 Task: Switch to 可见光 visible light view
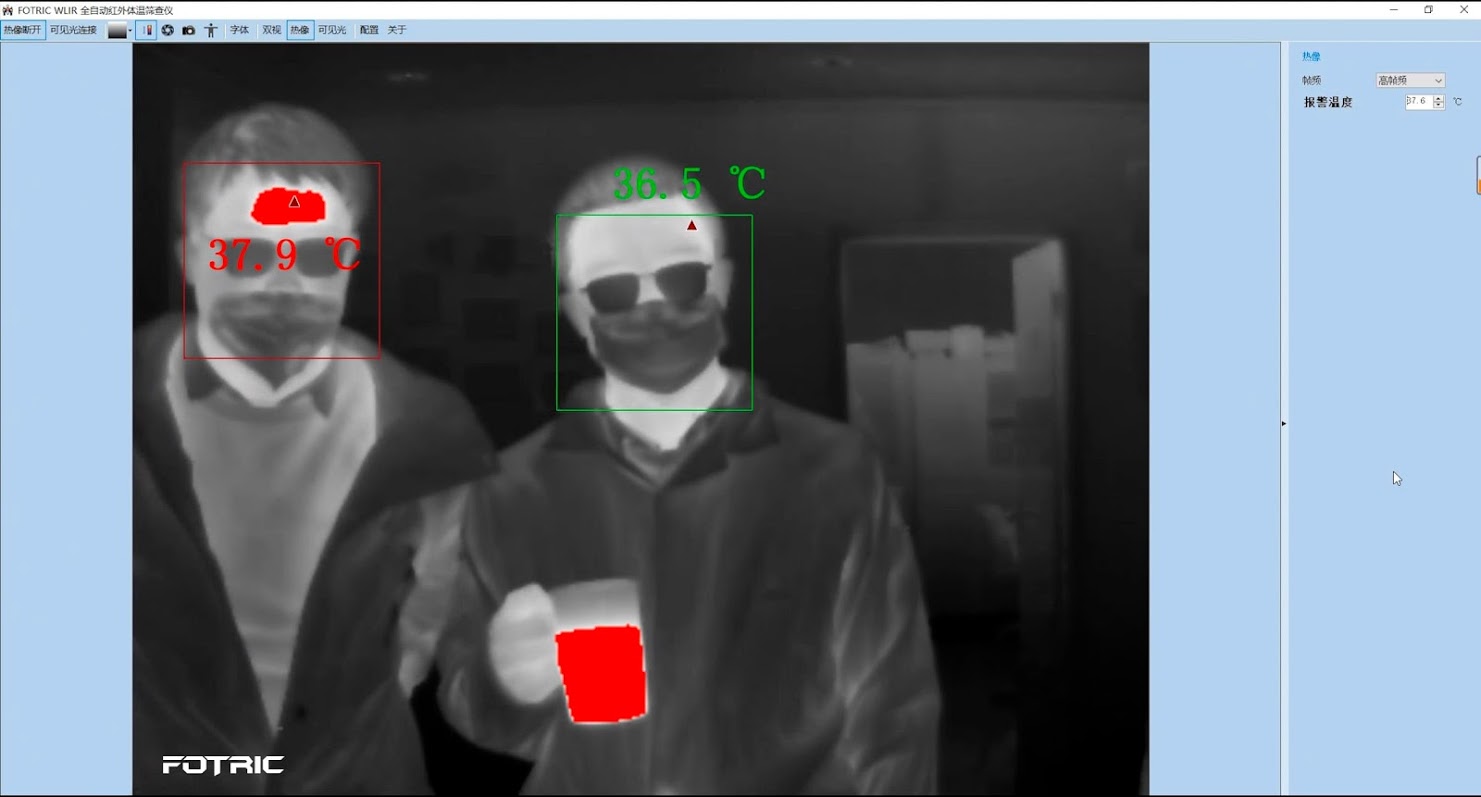point(332,30)
